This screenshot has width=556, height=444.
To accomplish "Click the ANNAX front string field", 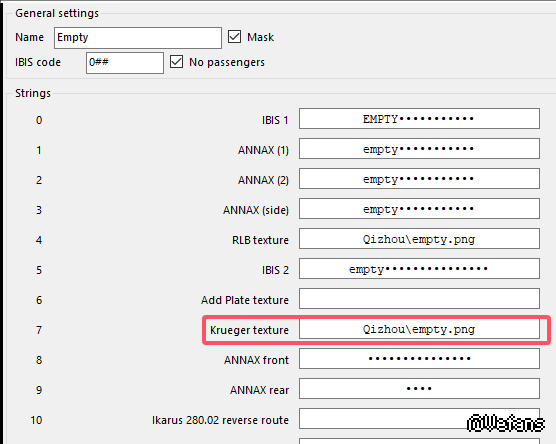I will click(419, 359).
